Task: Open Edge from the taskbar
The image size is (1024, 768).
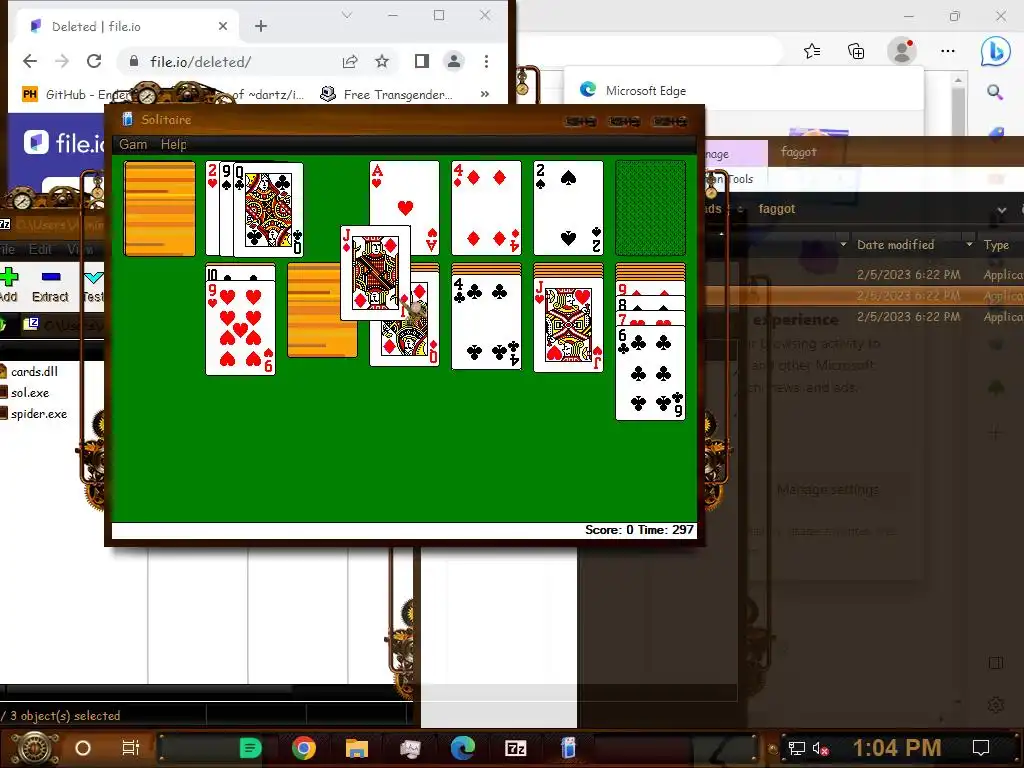Action: tap(462, 748)
